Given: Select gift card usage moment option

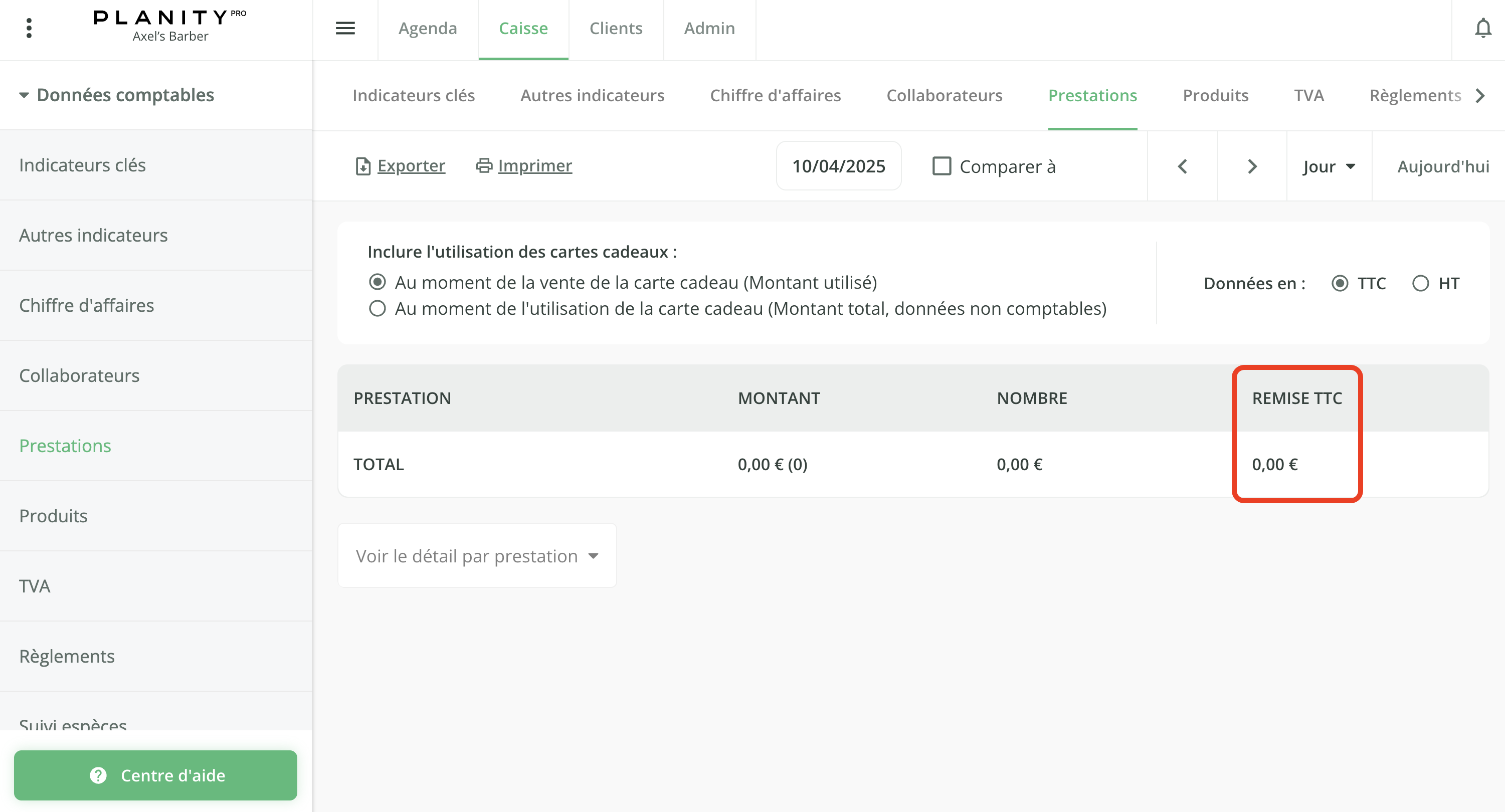Looking at the screenshot, I should click(x=378, y=308).
